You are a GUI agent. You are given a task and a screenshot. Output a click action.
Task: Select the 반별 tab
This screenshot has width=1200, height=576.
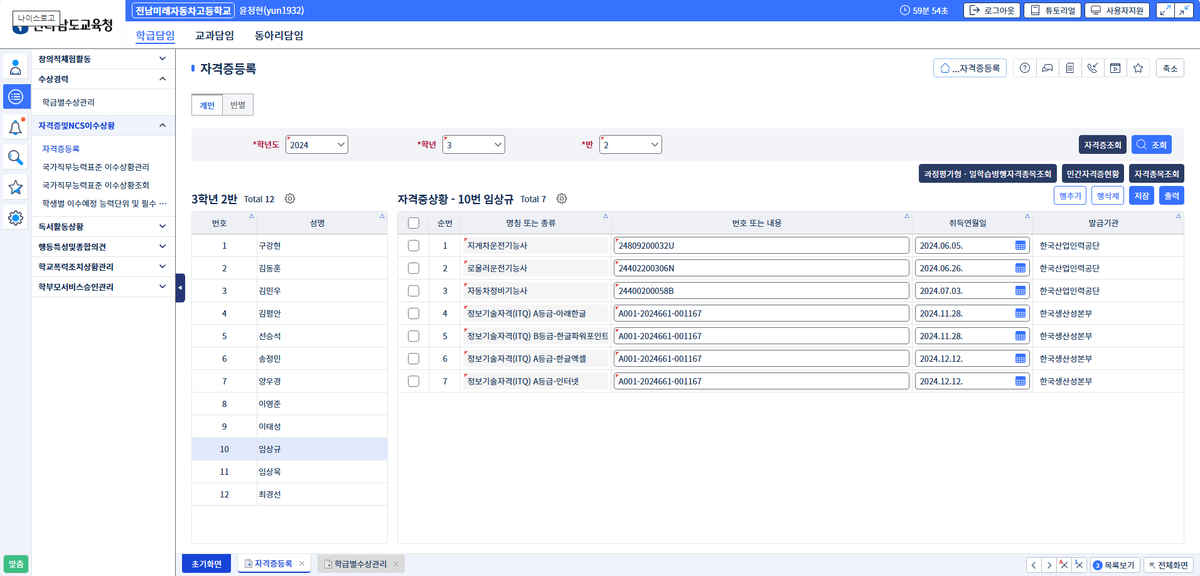238,105
